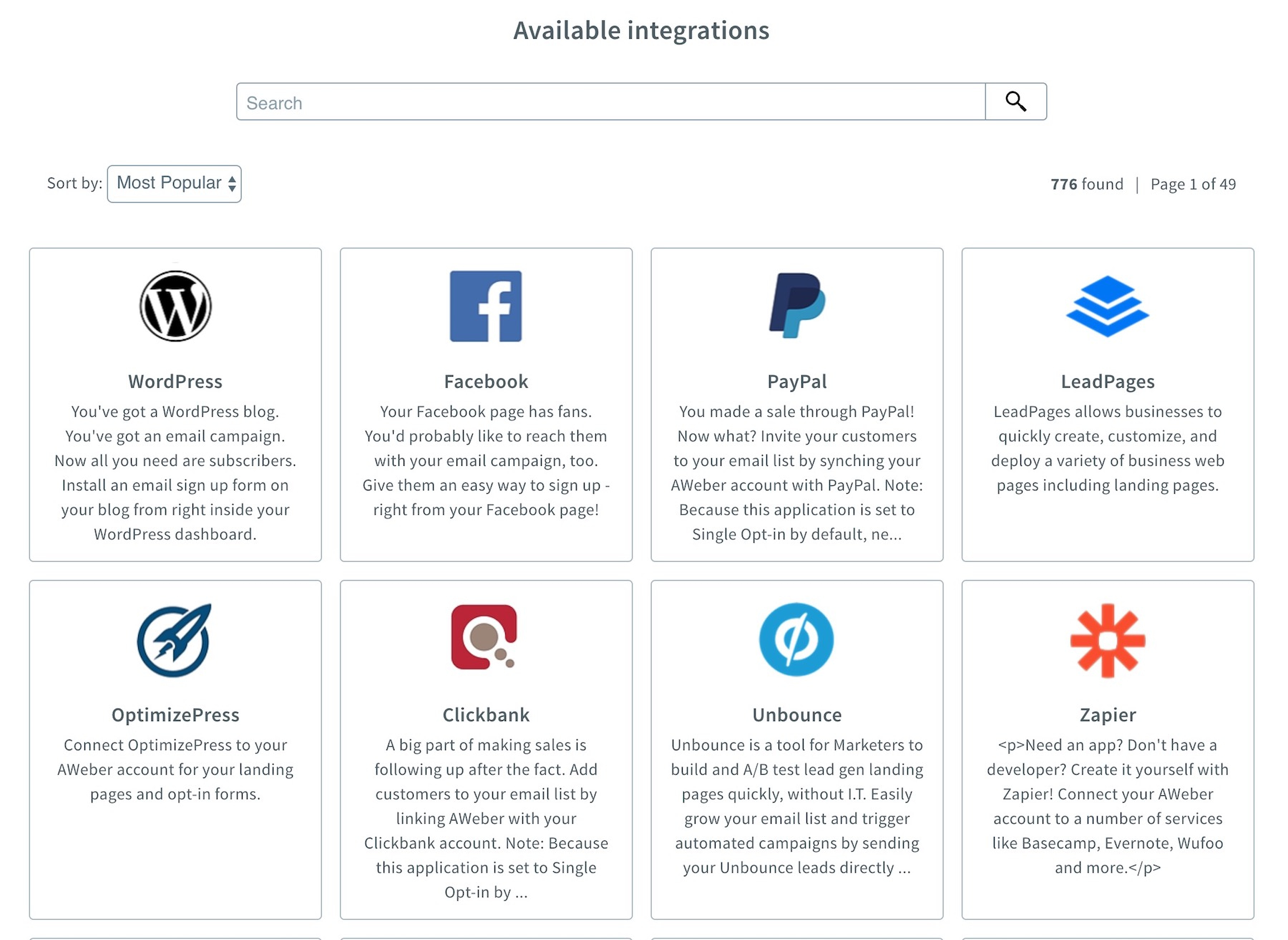
Task: Focus the integrations Search field
Action: pos(610,102)
